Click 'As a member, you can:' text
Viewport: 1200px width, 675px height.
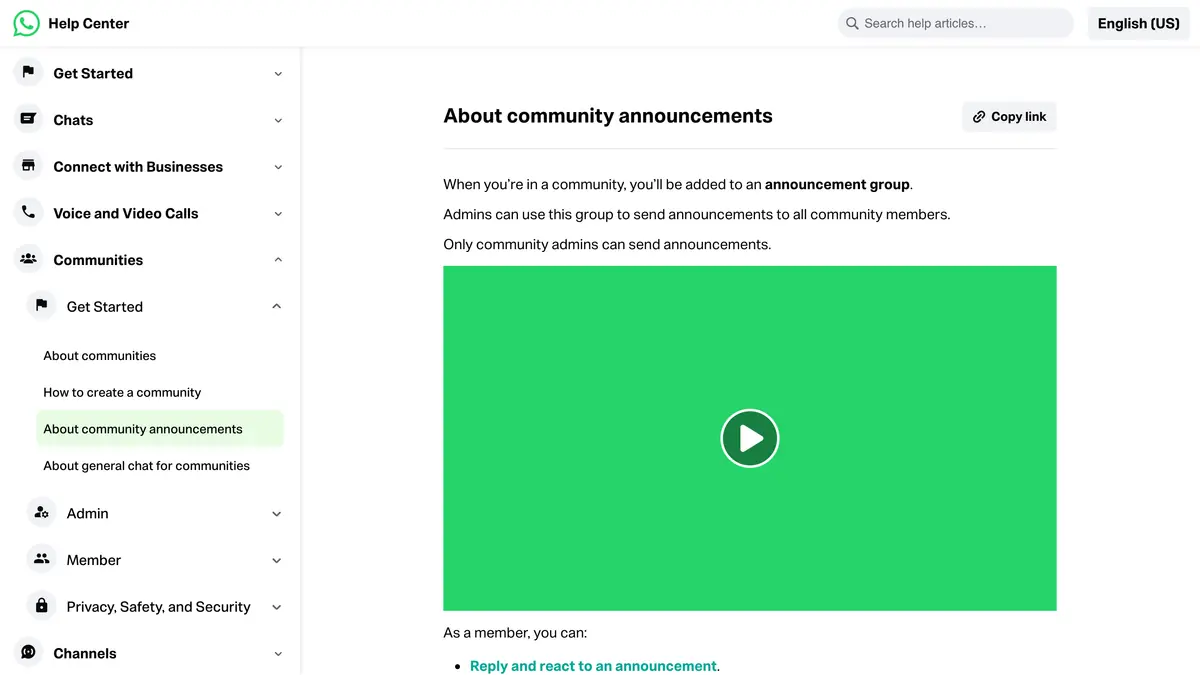tap(515, 633)
